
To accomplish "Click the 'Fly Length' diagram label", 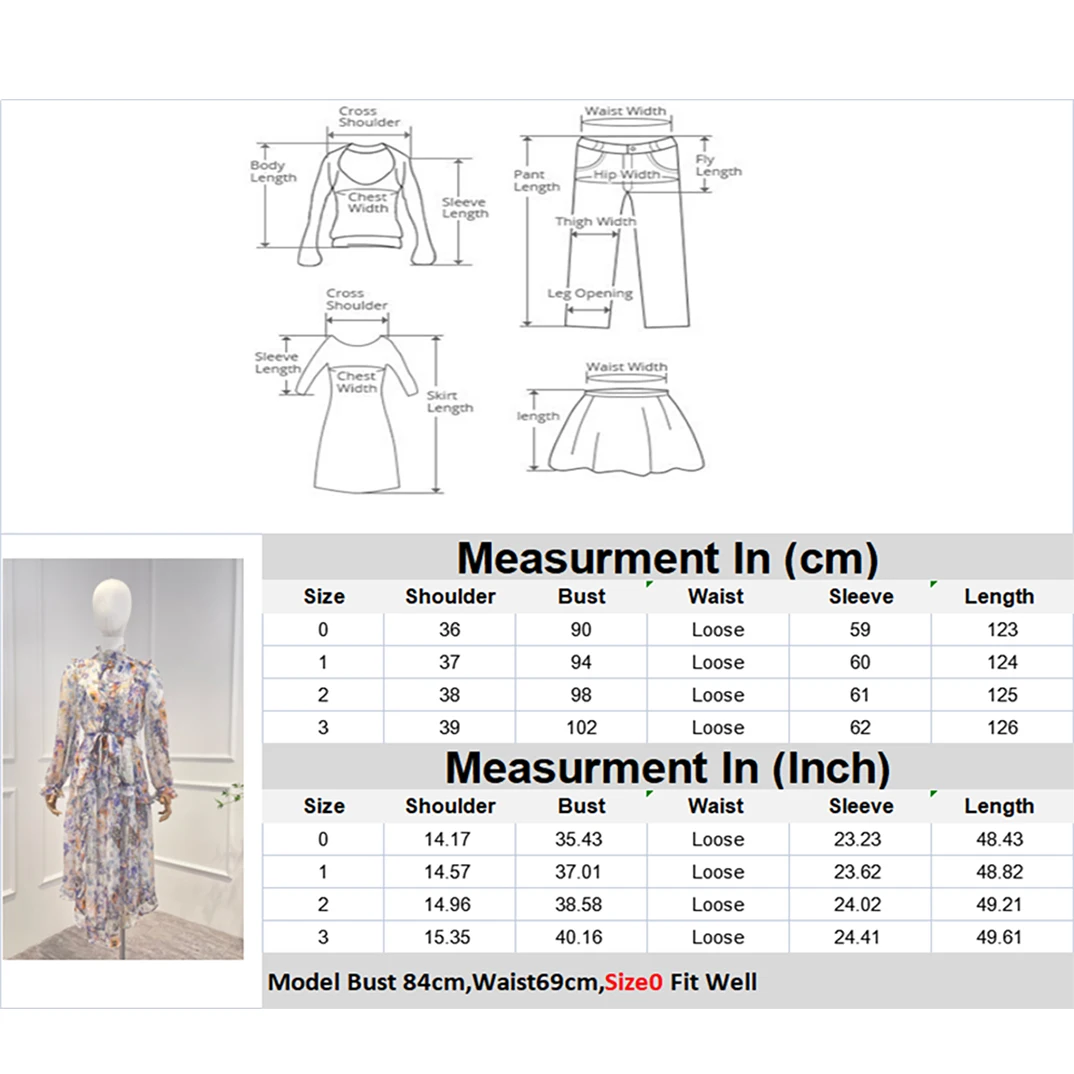I will (x=719, y=165).
